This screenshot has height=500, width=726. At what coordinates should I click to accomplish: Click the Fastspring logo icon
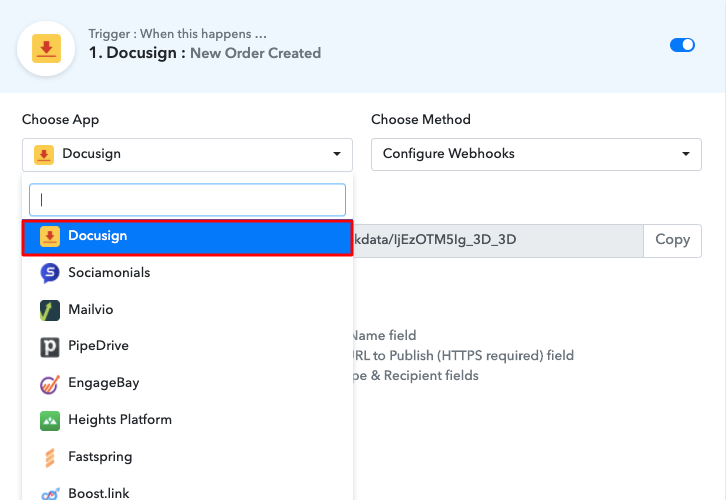coord(50,457)
